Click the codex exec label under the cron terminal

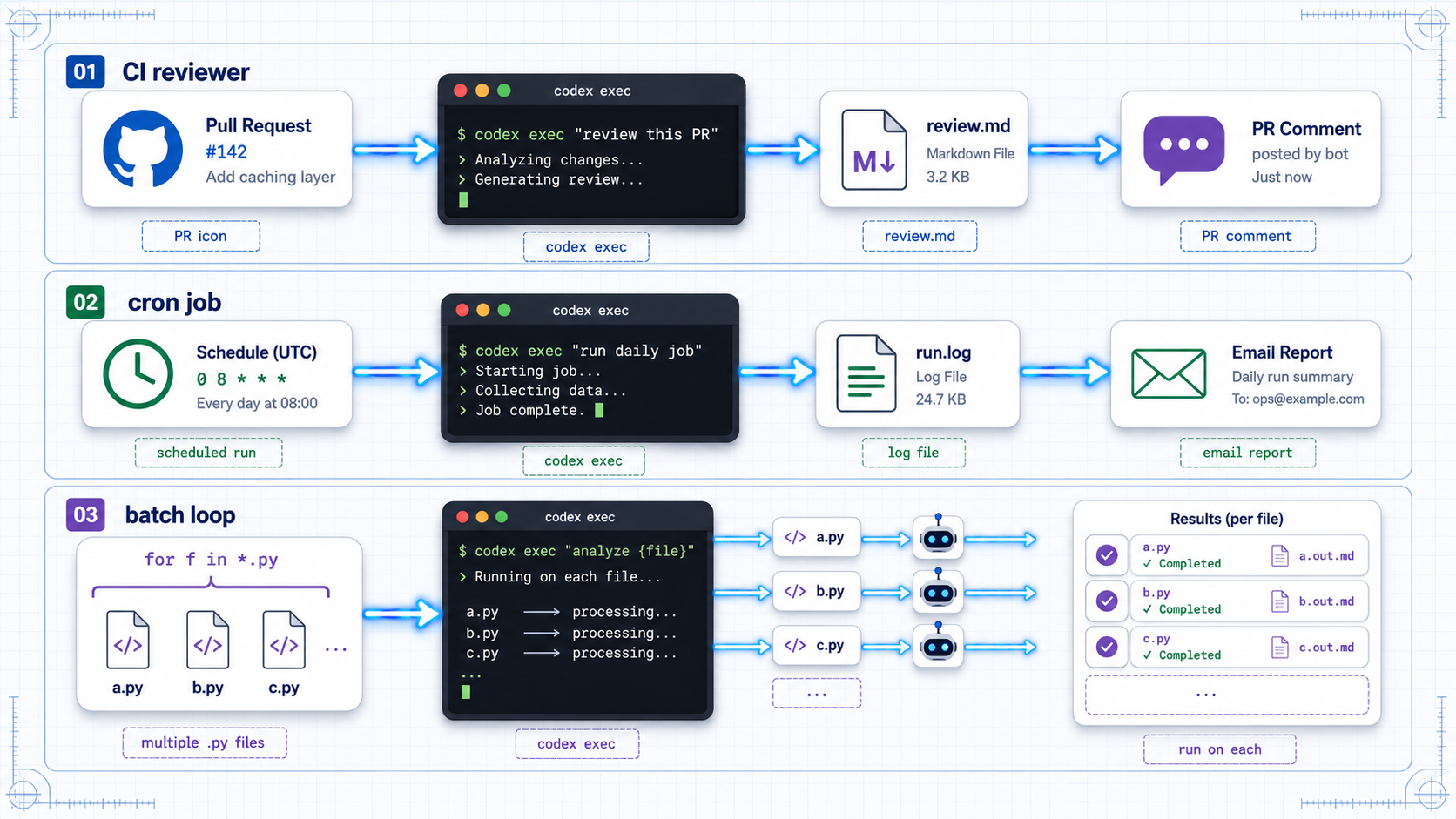583,460
